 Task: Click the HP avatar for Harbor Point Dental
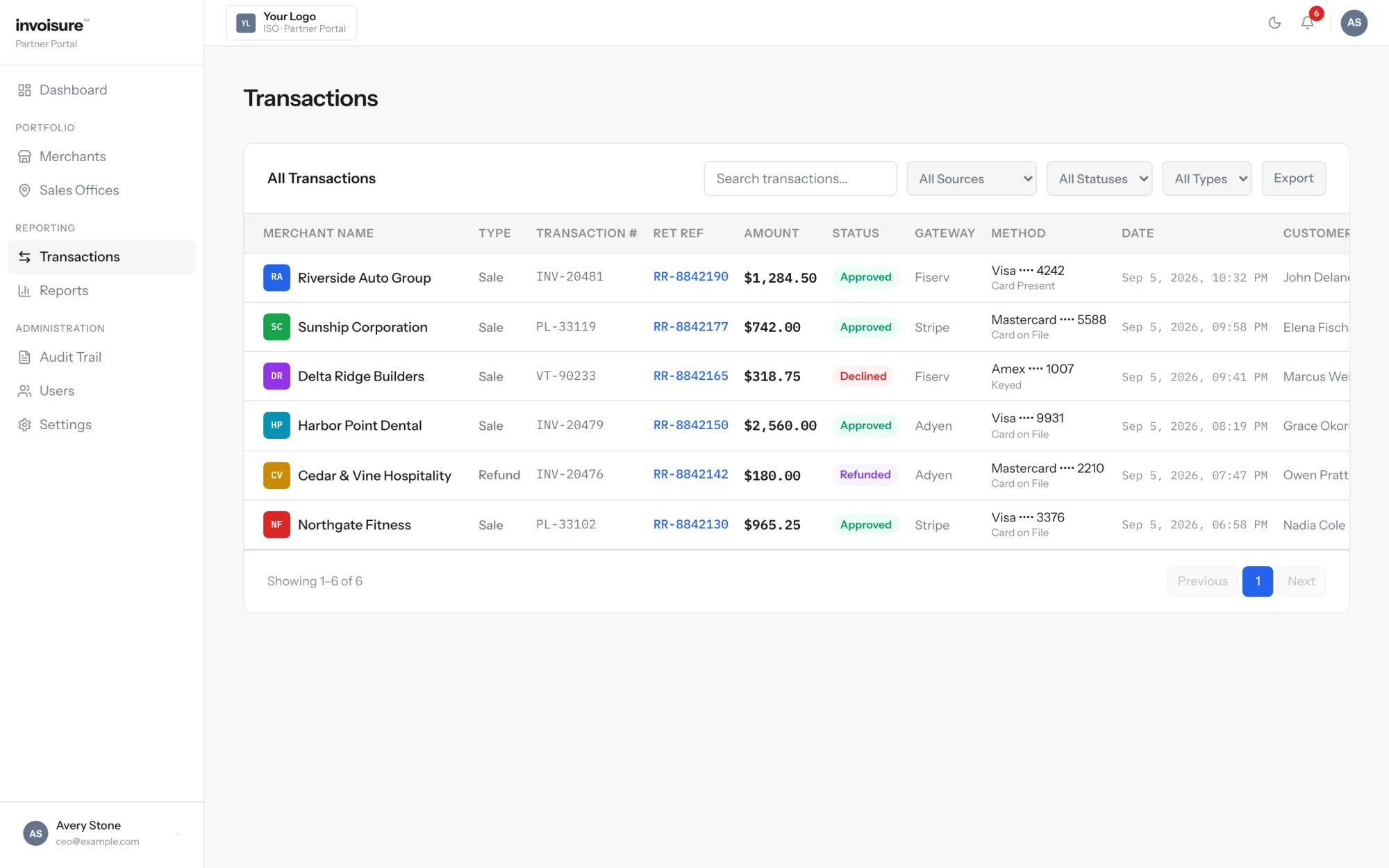[x=276, y=426]
